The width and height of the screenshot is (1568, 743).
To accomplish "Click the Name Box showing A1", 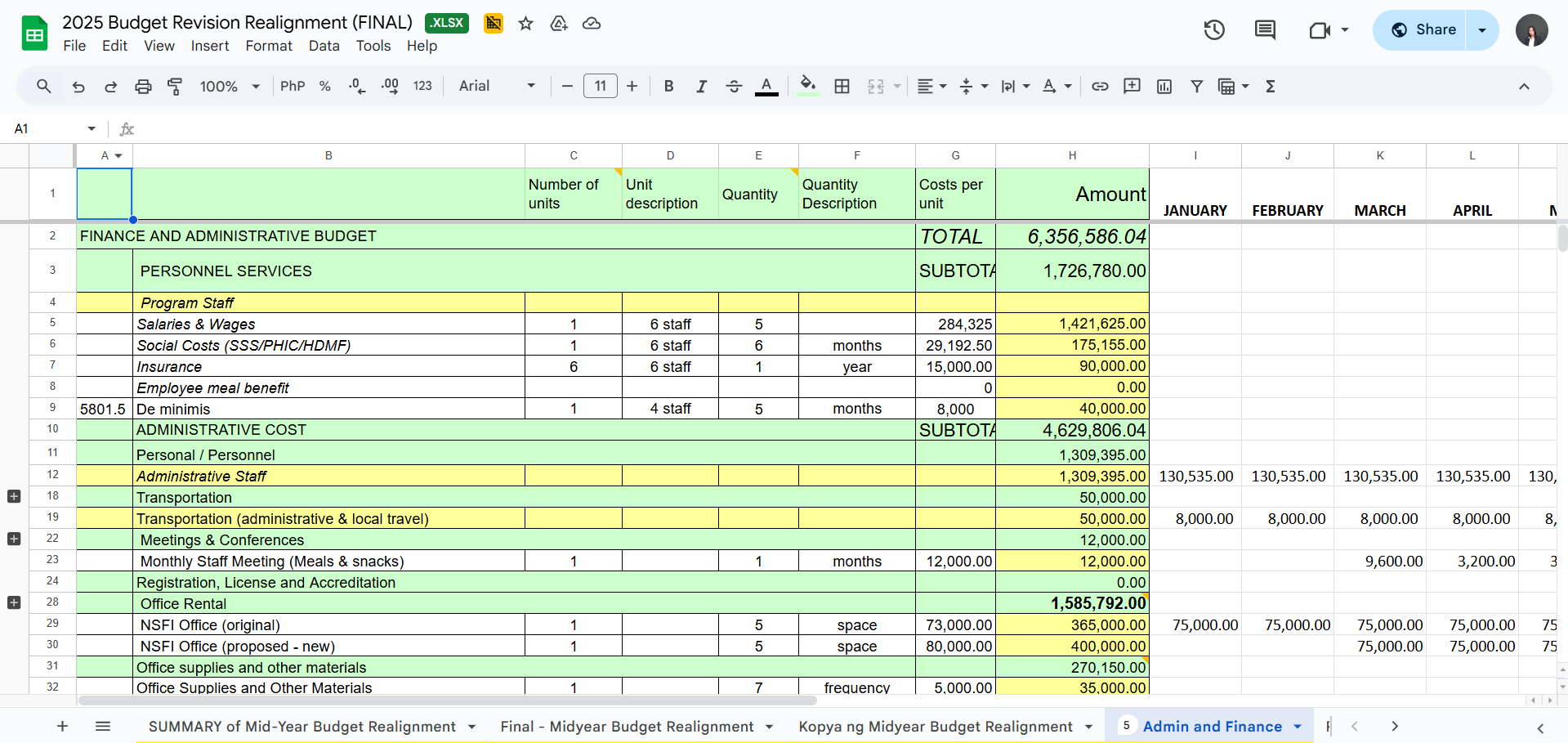I will pos(49,129).
